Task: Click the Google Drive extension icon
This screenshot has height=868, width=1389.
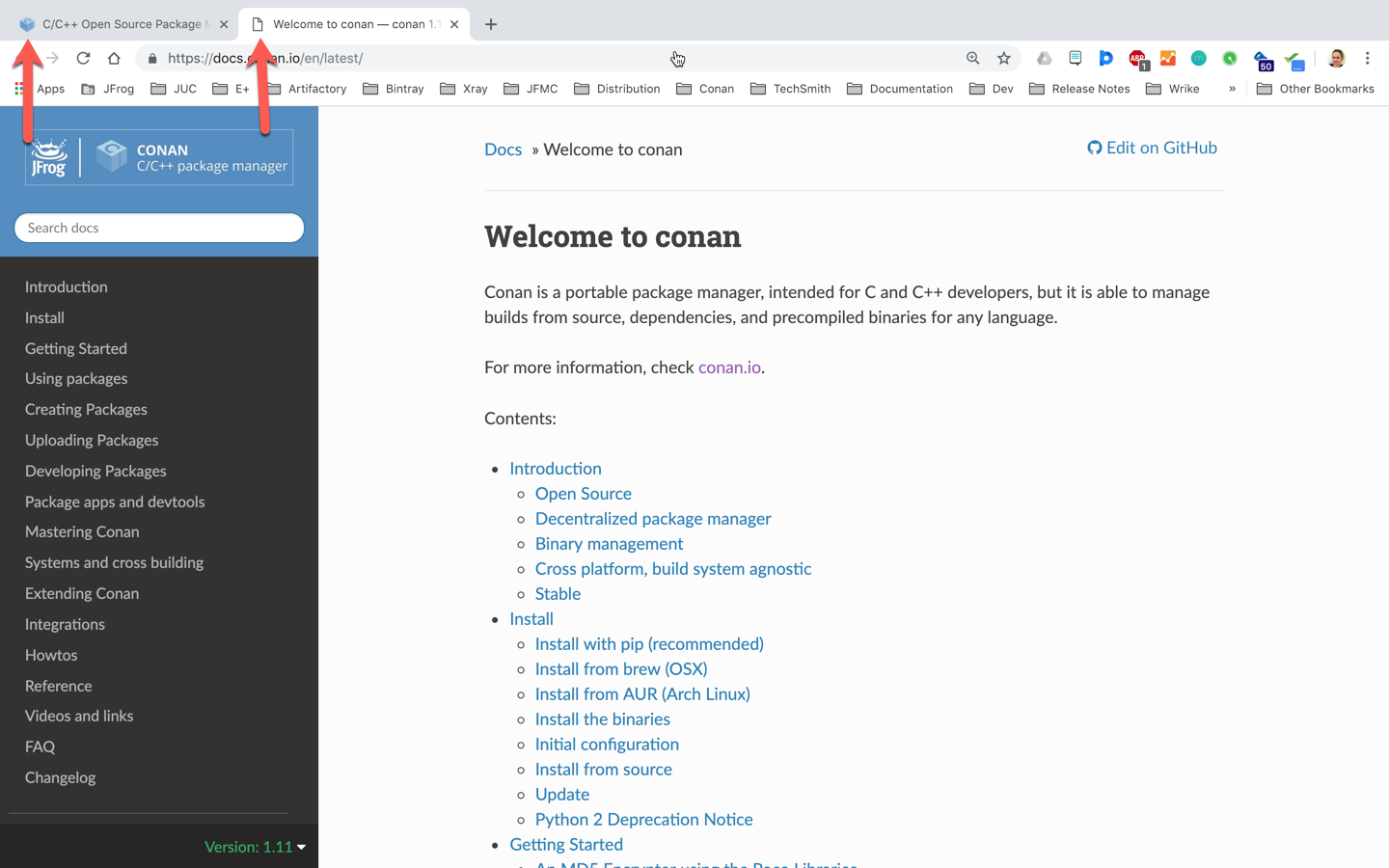Action: click(1044, 58)
